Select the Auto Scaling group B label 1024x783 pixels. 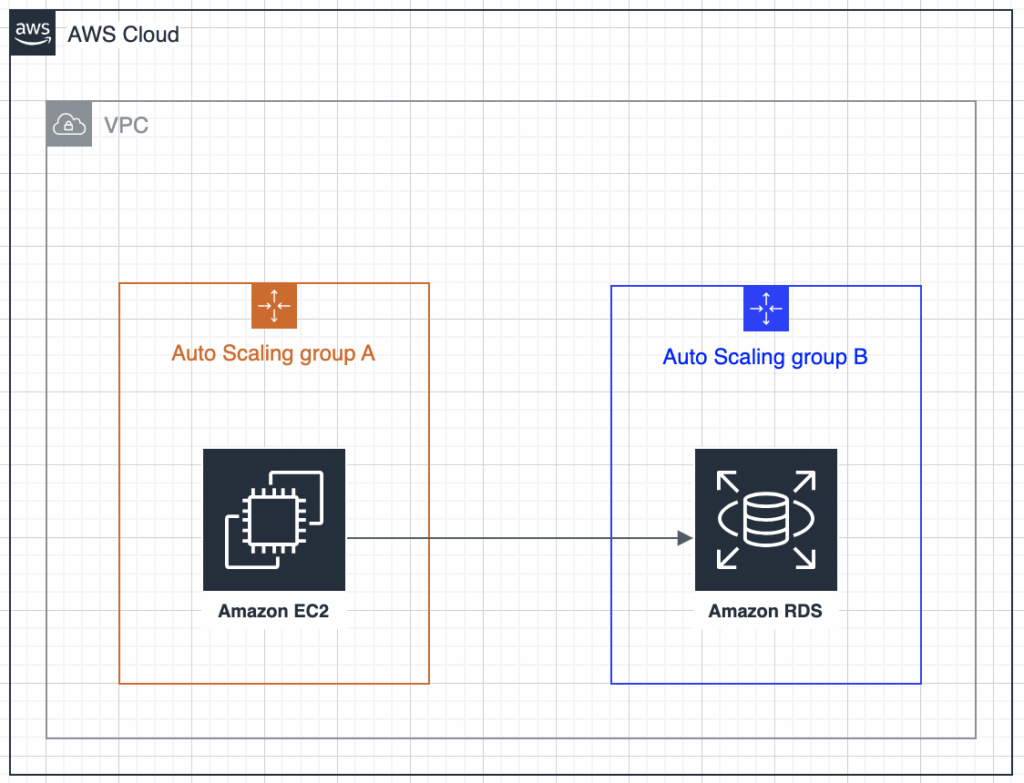tap(765, 357)
